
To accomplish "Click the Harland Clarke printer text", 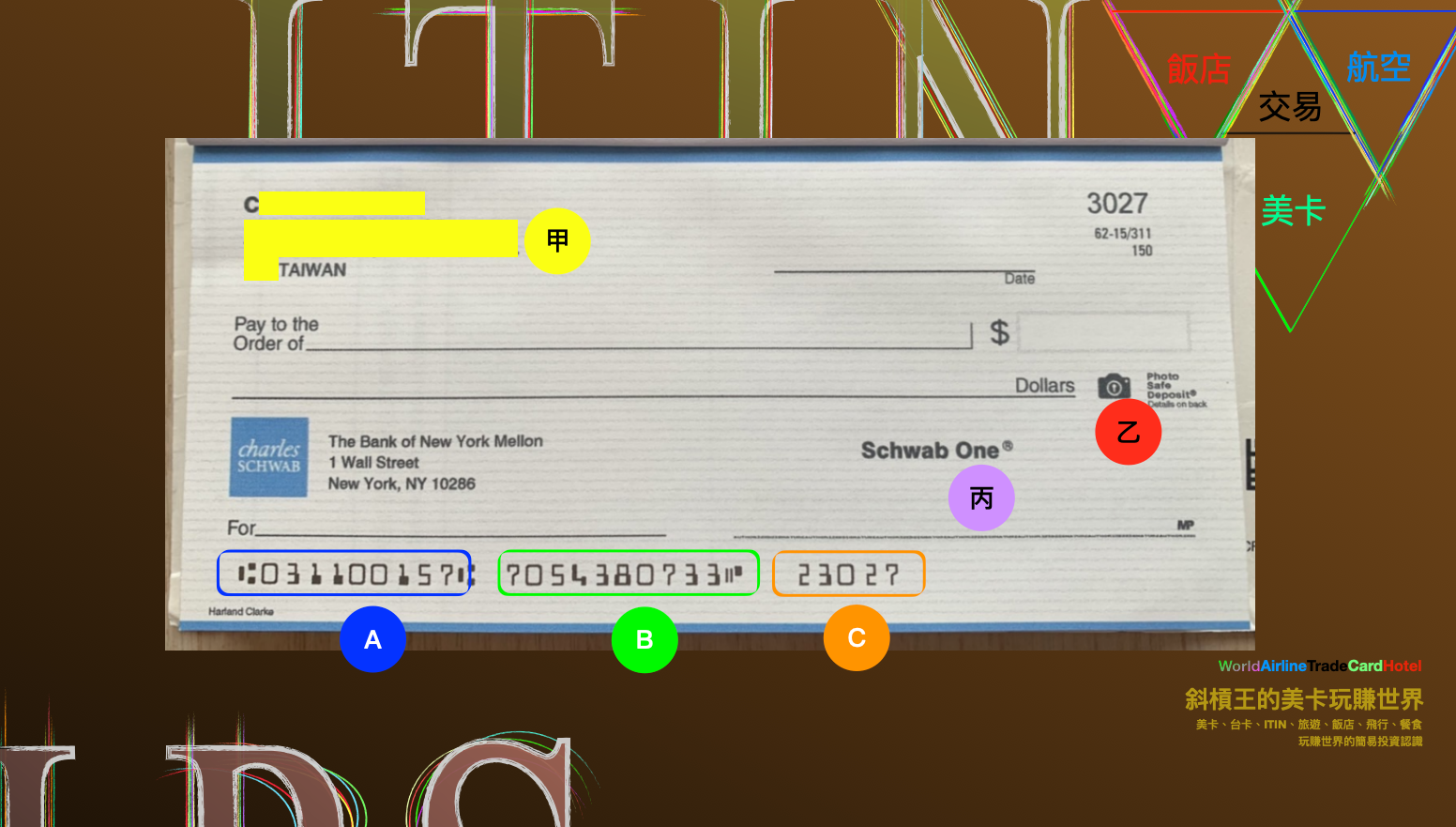I will 241,611.
